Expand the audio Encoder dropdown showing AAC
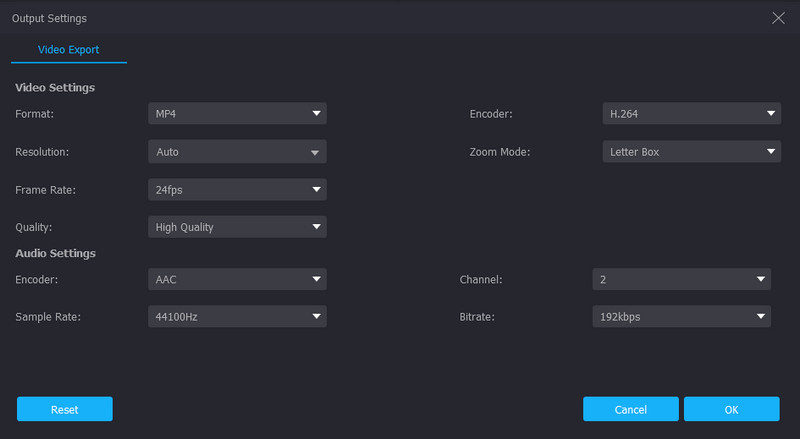Viewport: 800px width, 439px height. tap(237, 279)
